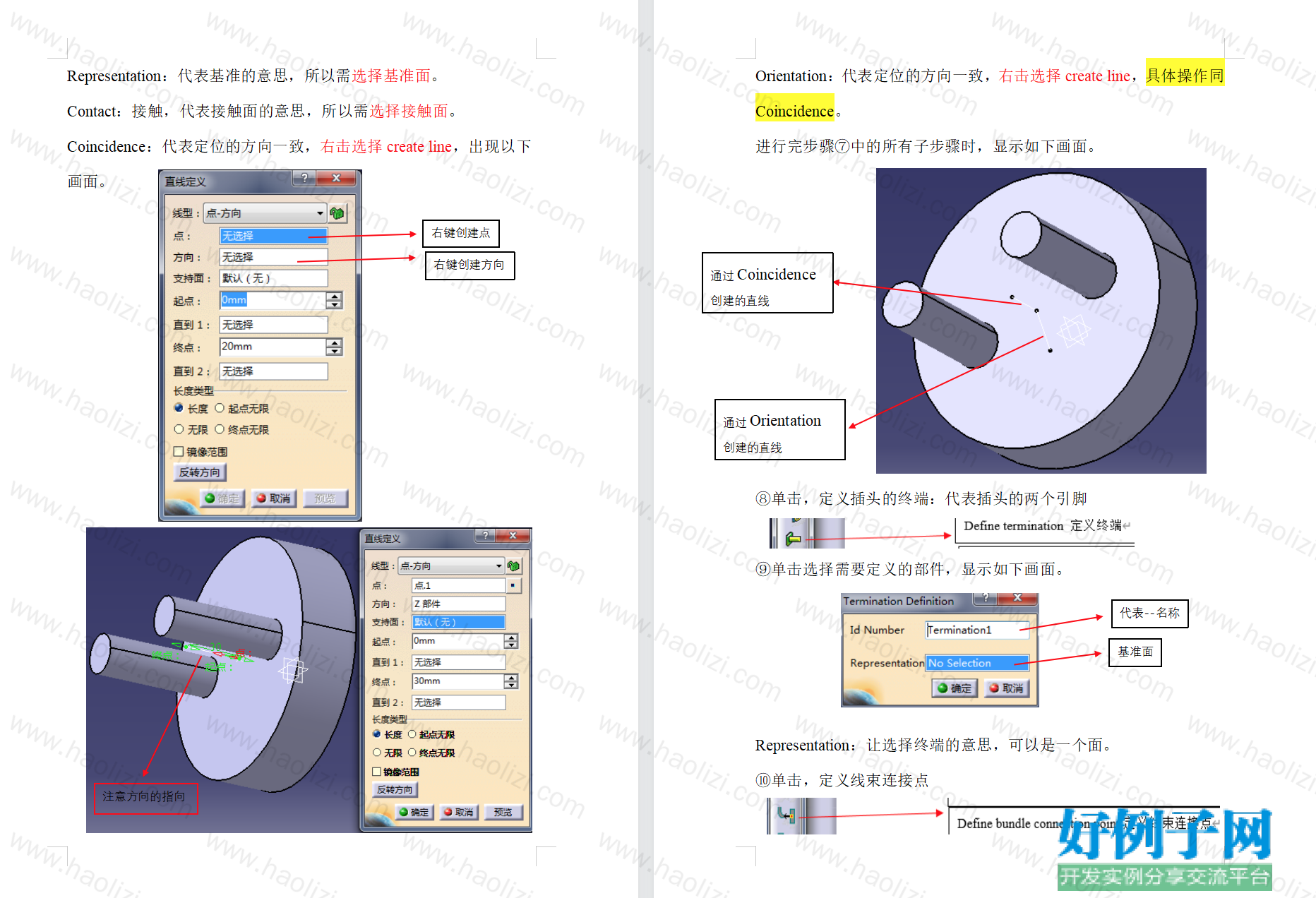1316x898 pixels.
Task: Select the 无限 radio button in the 20mm dialog
Action: click(x=179, y=429)
